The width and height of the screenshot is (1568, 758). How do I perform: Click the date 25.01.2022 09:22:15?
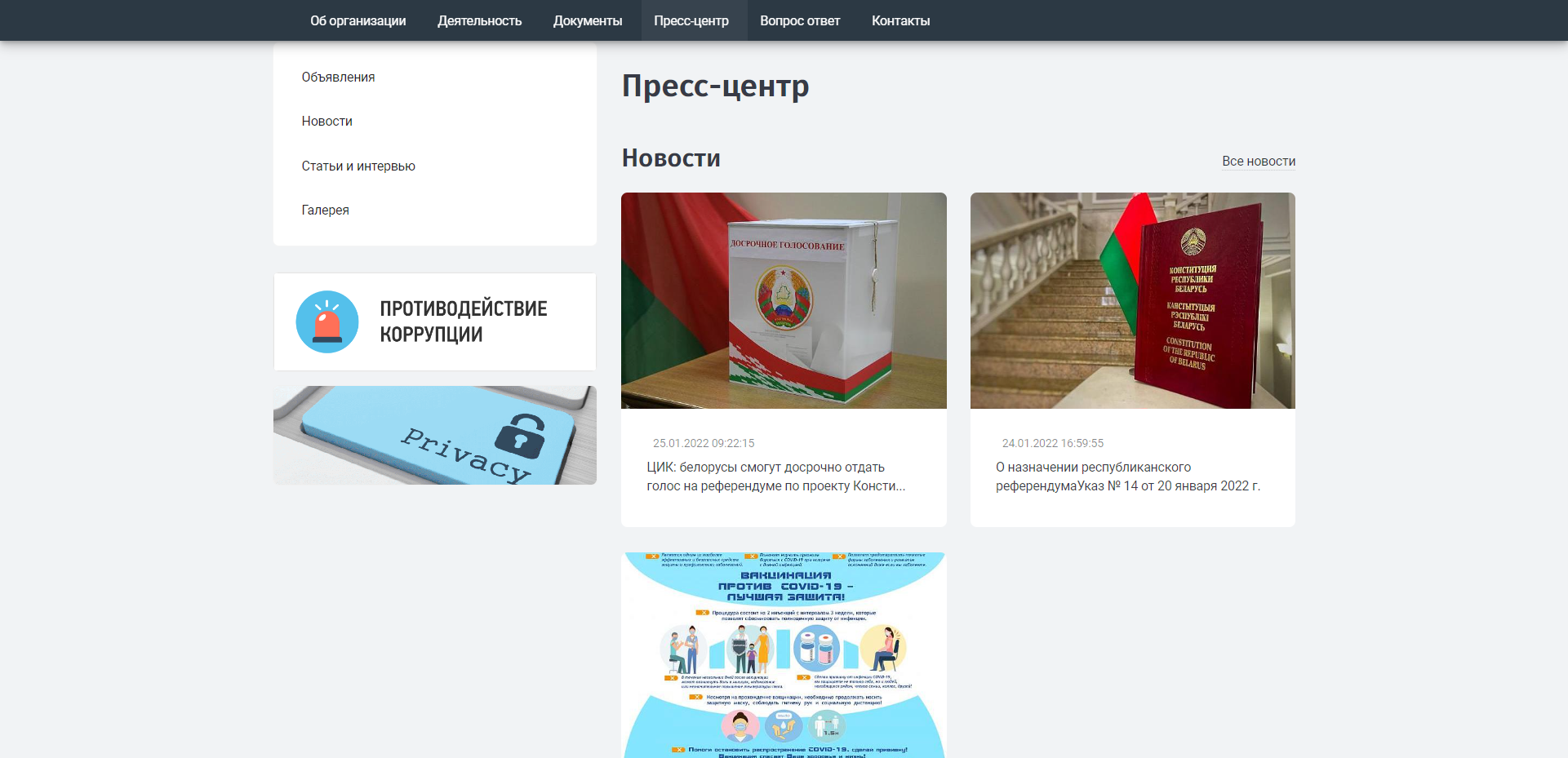pos(704,443)
